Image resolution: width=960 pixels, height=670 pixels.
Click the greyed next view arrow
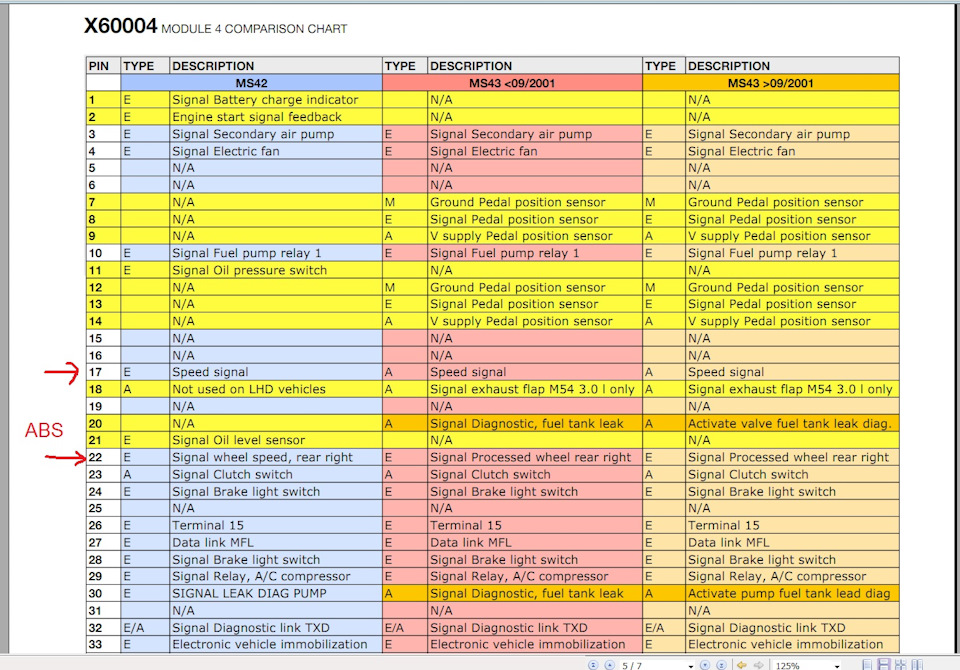(759, 665)
